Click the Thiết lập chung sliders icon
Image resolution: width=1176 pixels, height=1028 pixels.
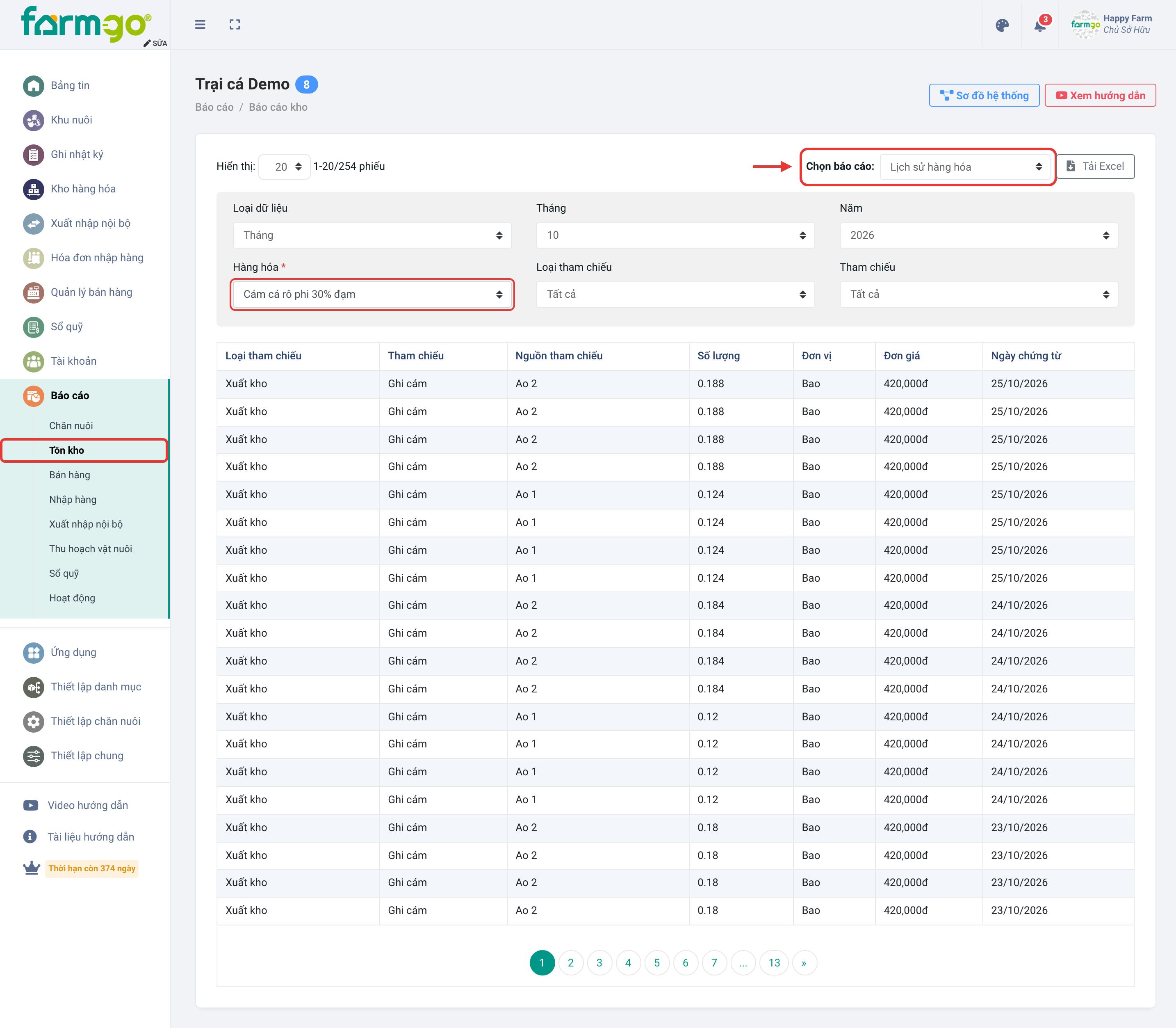click(33, 756)
